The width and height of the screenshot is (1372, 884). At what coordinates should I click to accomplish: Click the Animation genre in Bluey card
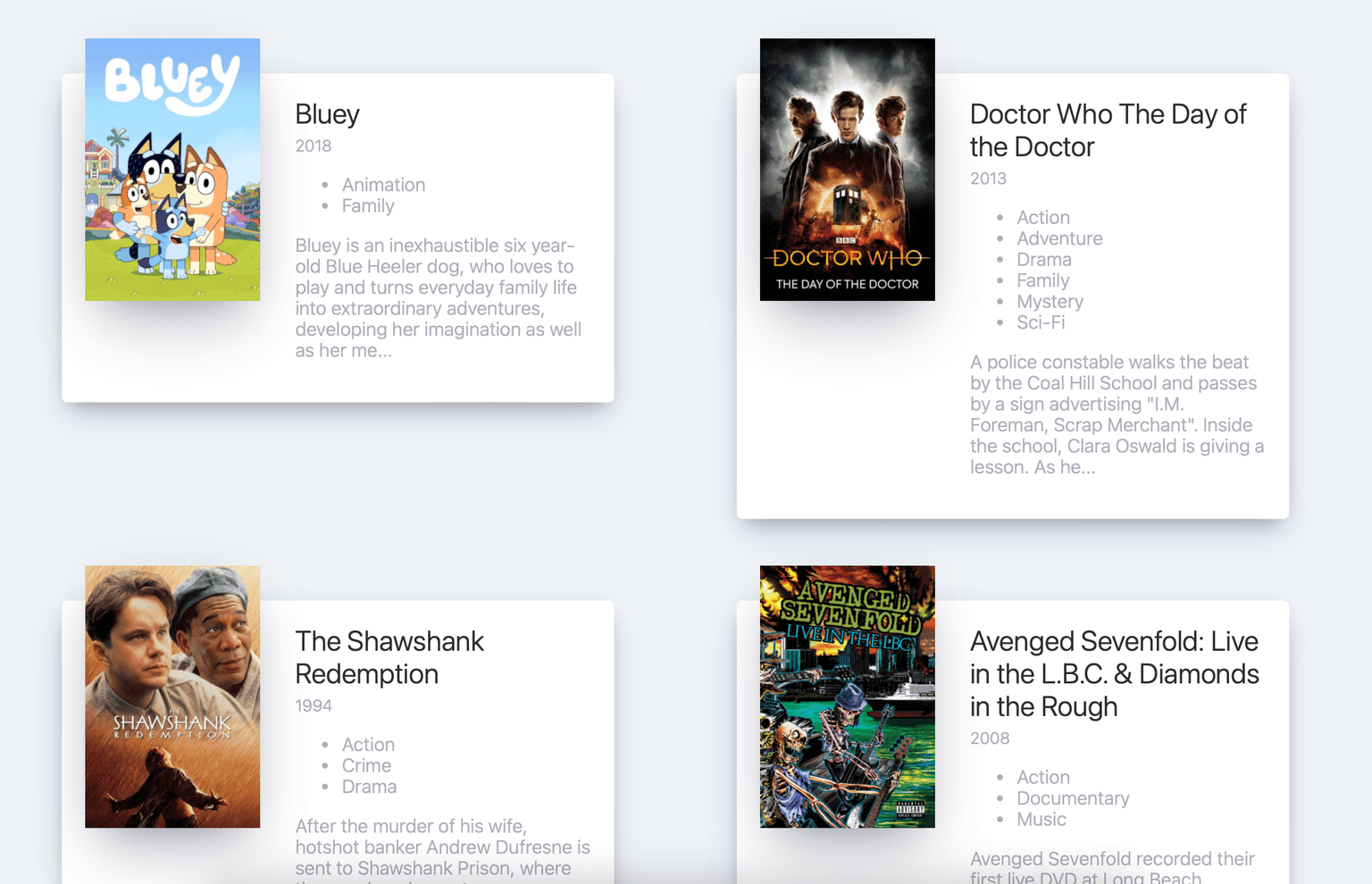(383, 185)
